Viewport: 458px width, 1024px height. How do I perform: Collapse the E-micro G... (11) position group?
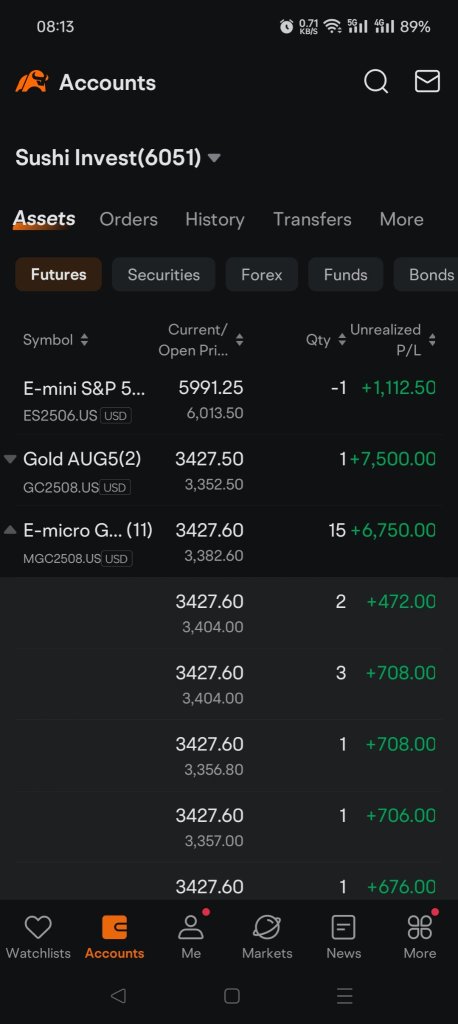tap(10, 530)
